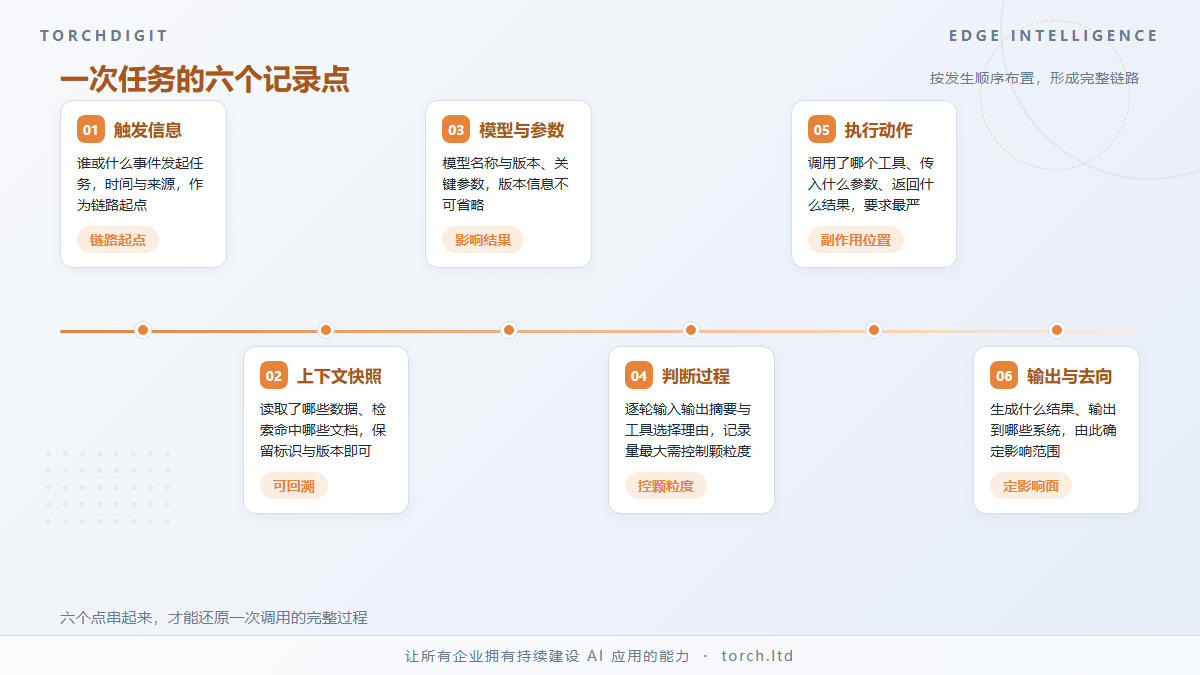Viewport: 1200px width, 675px height.
Task: Click the 03 number badge
Action: click(456, 130)
